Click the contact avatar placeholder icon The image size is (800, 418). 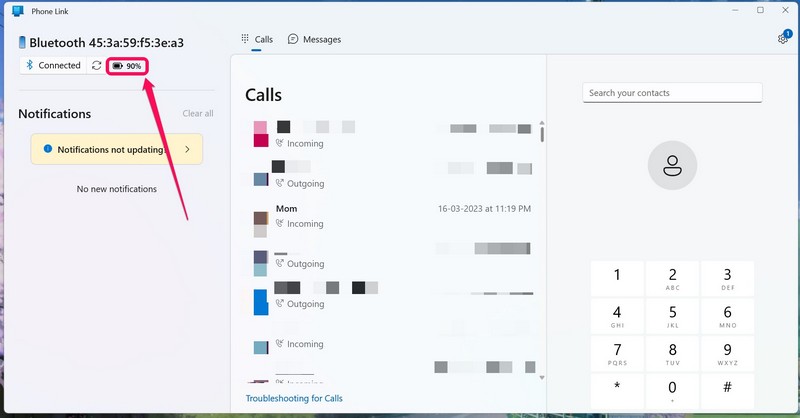(672, 165)
